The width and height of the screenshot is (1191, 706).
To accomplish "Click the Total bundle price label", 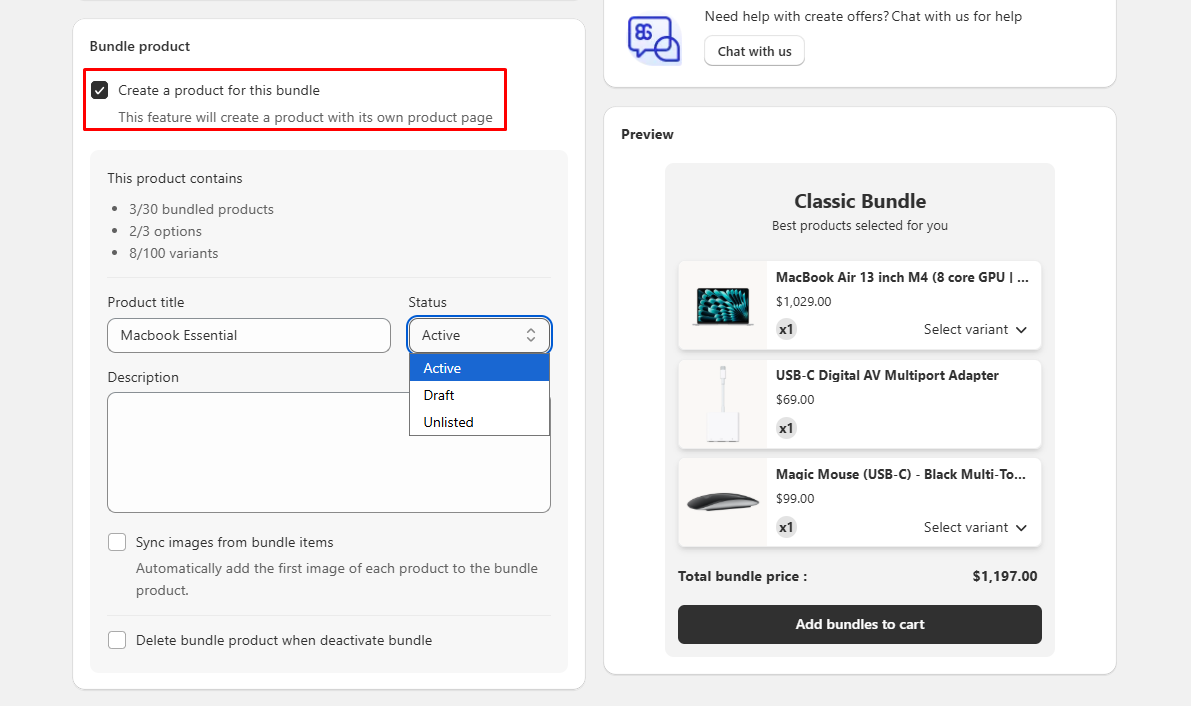I will 742,576.
